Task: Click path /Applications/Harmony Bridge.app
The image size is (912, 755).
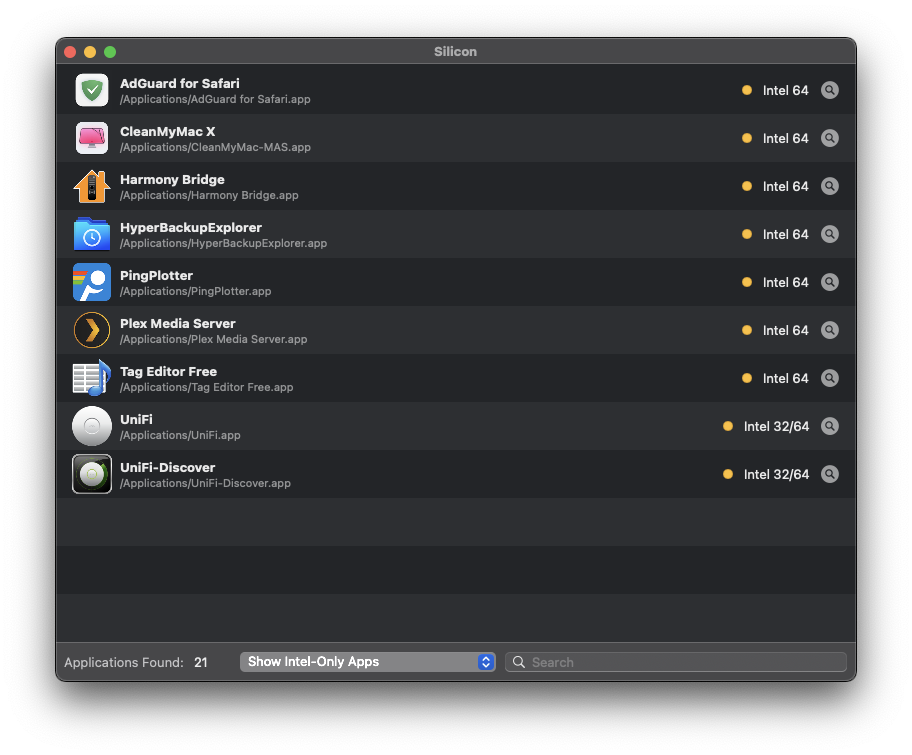Action: (x=209, y=195)
